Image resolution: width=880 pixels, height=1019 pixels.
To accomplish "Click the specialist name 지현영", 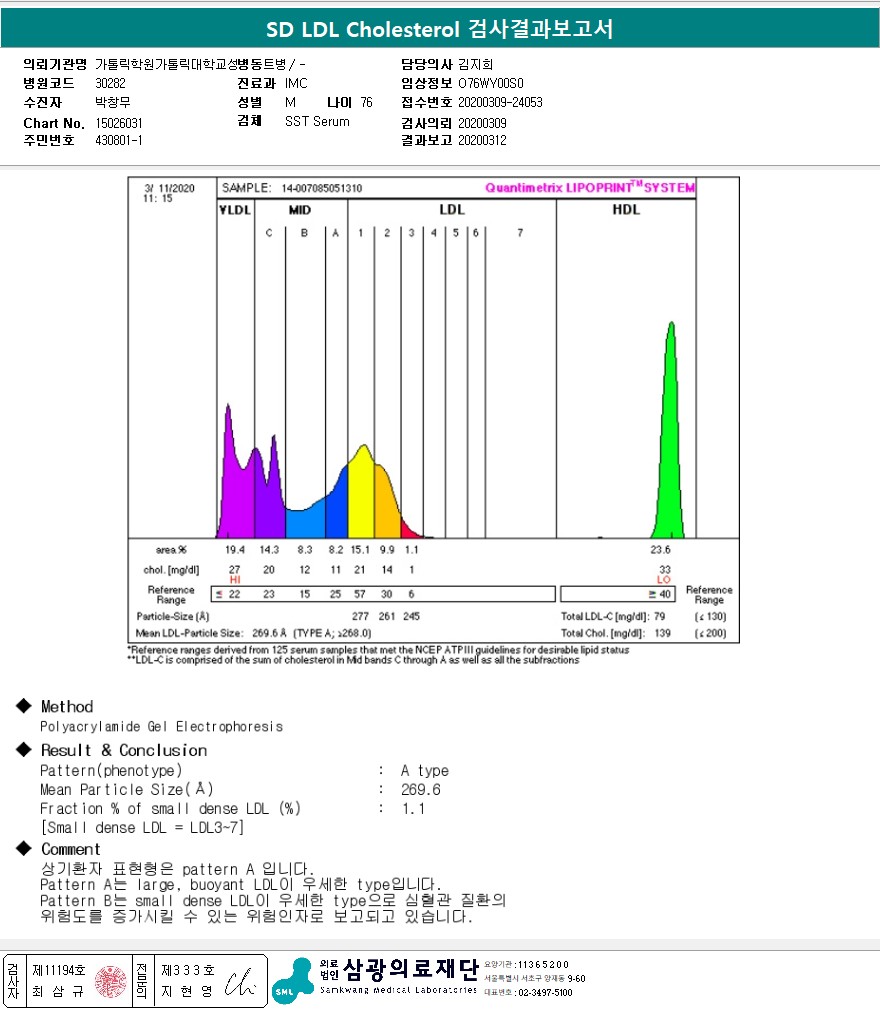I will (x=187, y=991).
